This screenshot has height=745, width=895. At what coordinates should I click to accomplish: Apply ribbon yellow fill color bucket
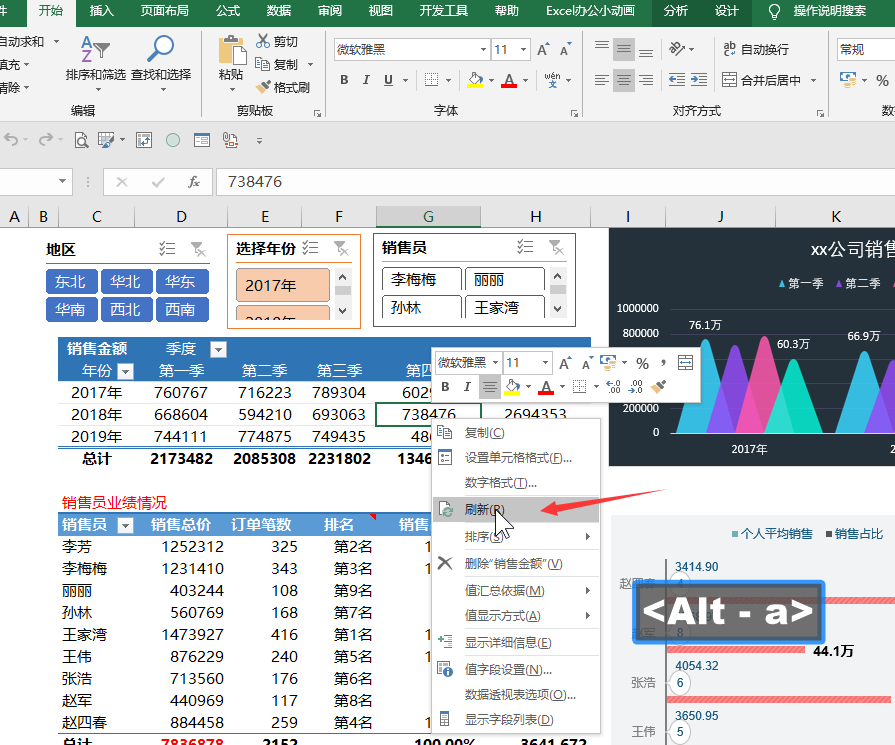(x=475, y=80)
